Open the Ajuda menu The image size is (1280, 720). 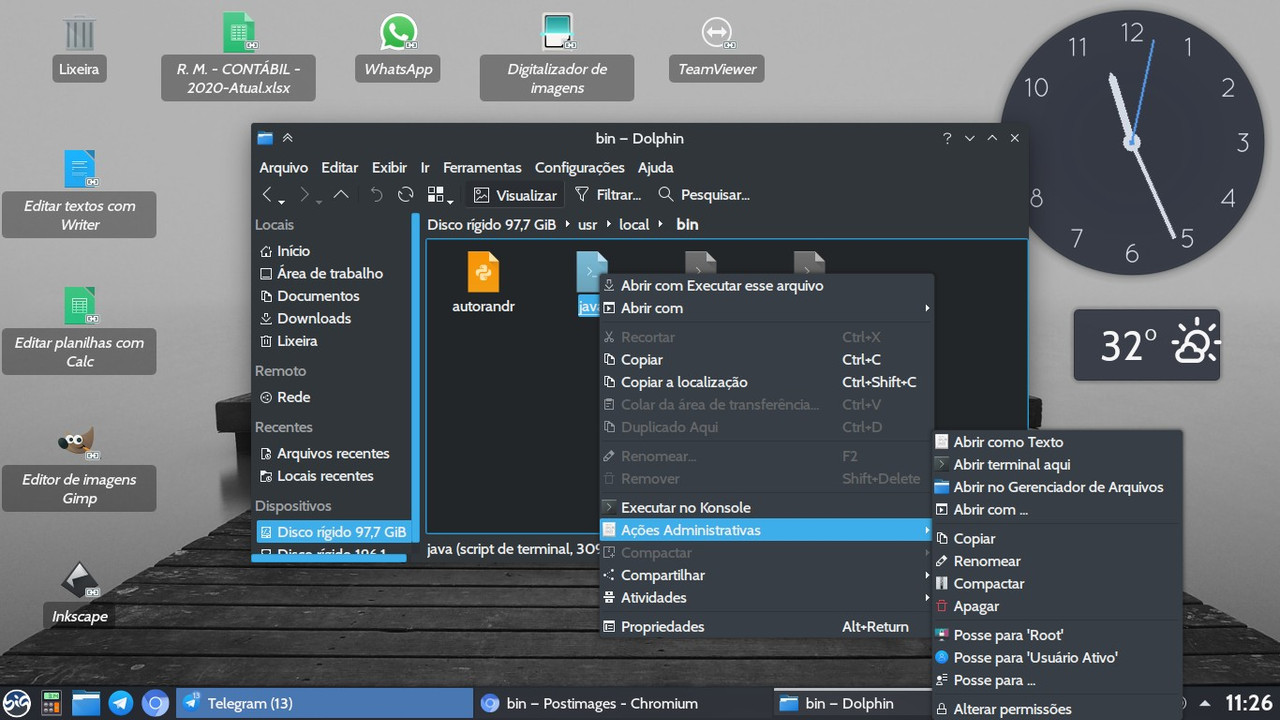coord(655,167)
